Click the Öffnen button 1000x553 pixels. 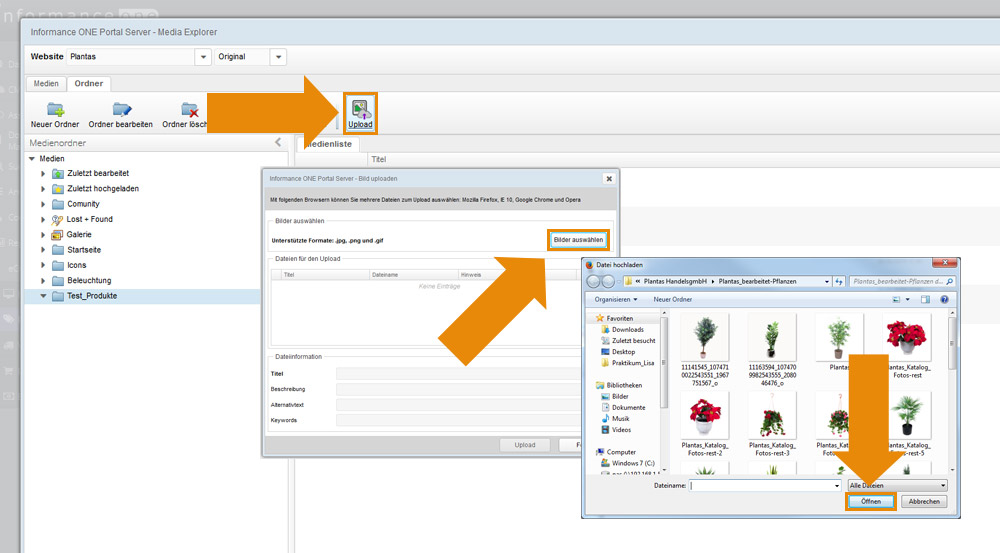click(x=871, y=501)
